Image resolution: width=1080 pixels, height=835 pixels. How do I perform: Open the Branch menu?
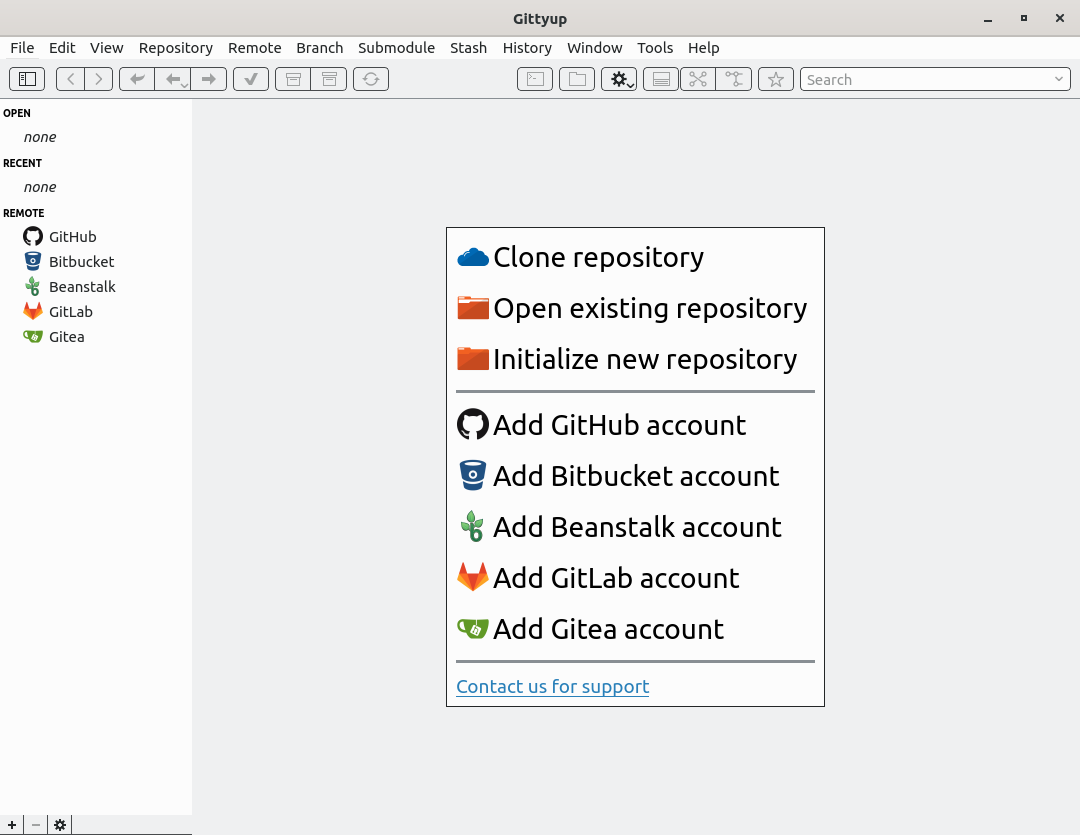tap(320, 48)
